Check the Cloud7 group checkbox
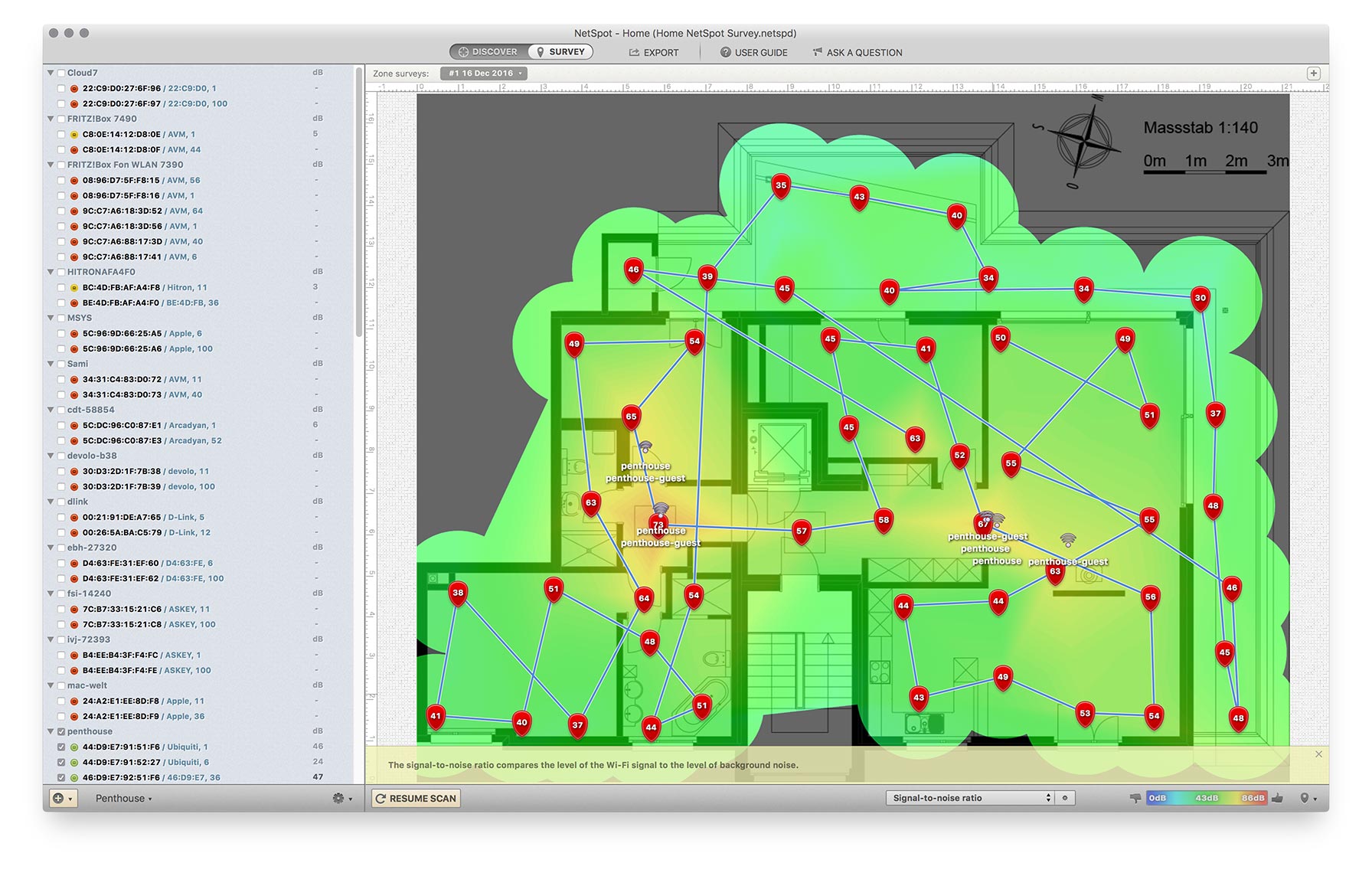This screenshot has height=873, width=1372. [61, 73]
